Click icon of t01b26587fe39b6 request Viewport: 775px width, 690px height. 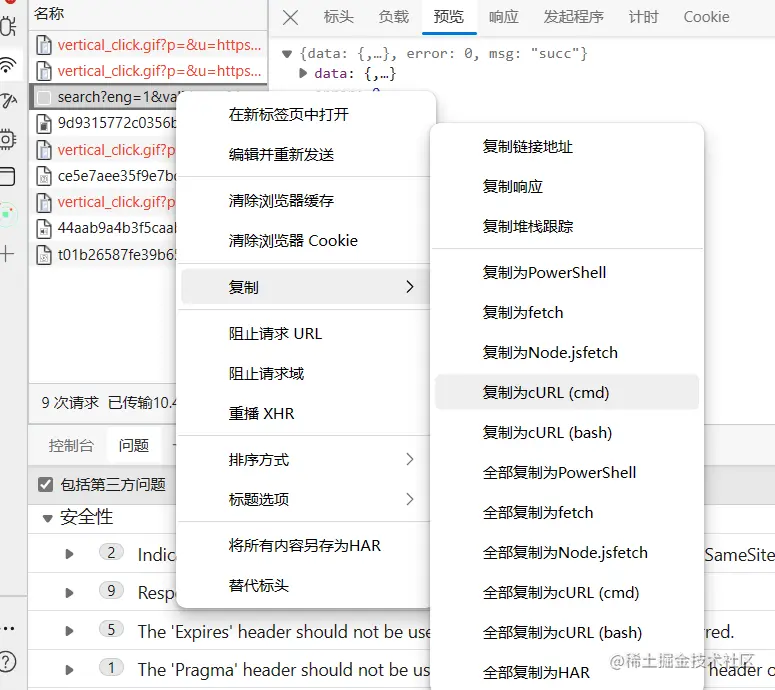point(44,255)
